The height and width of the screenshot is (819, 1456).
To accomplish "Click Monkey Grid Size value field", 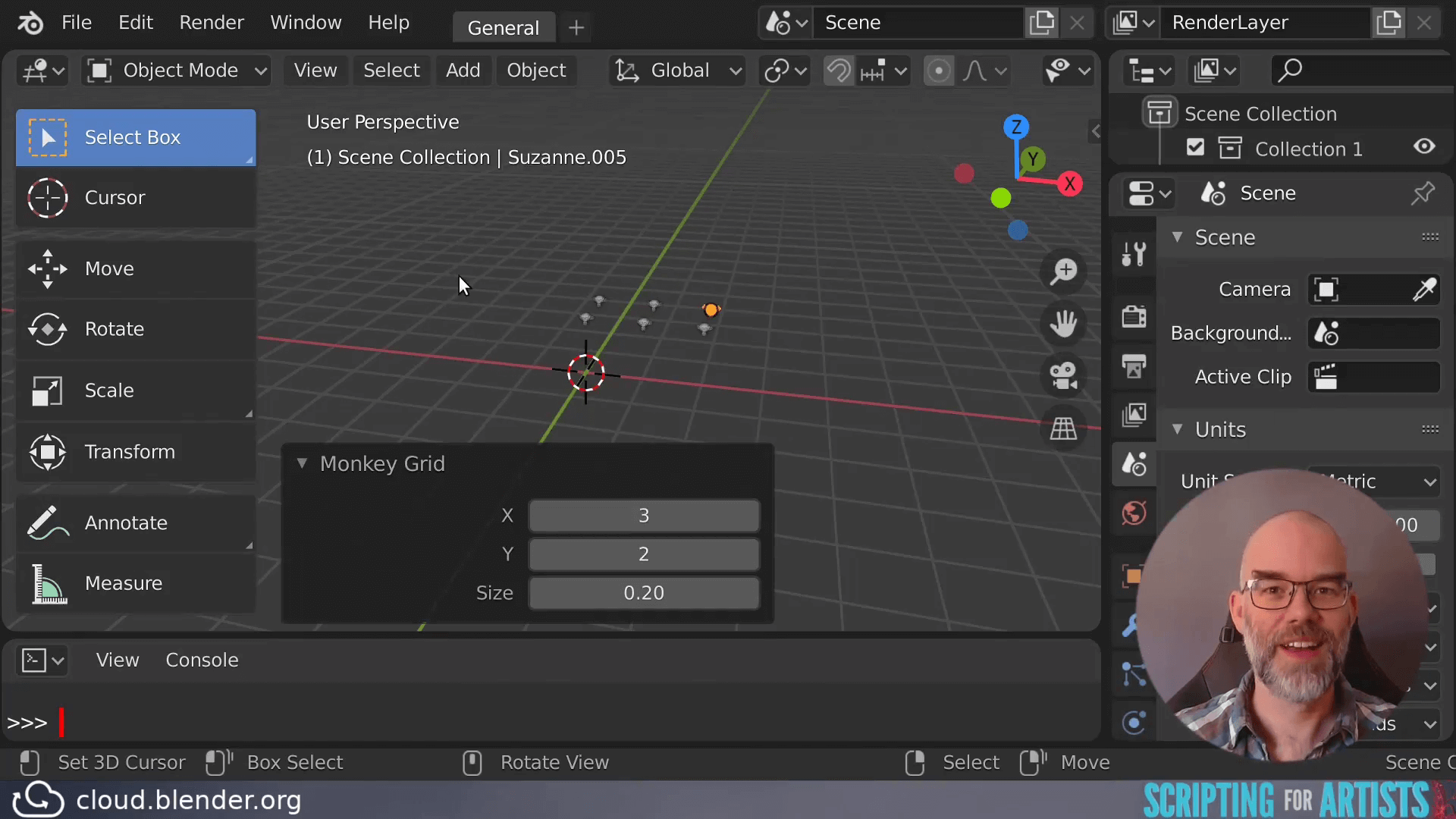I will (644, 593).
